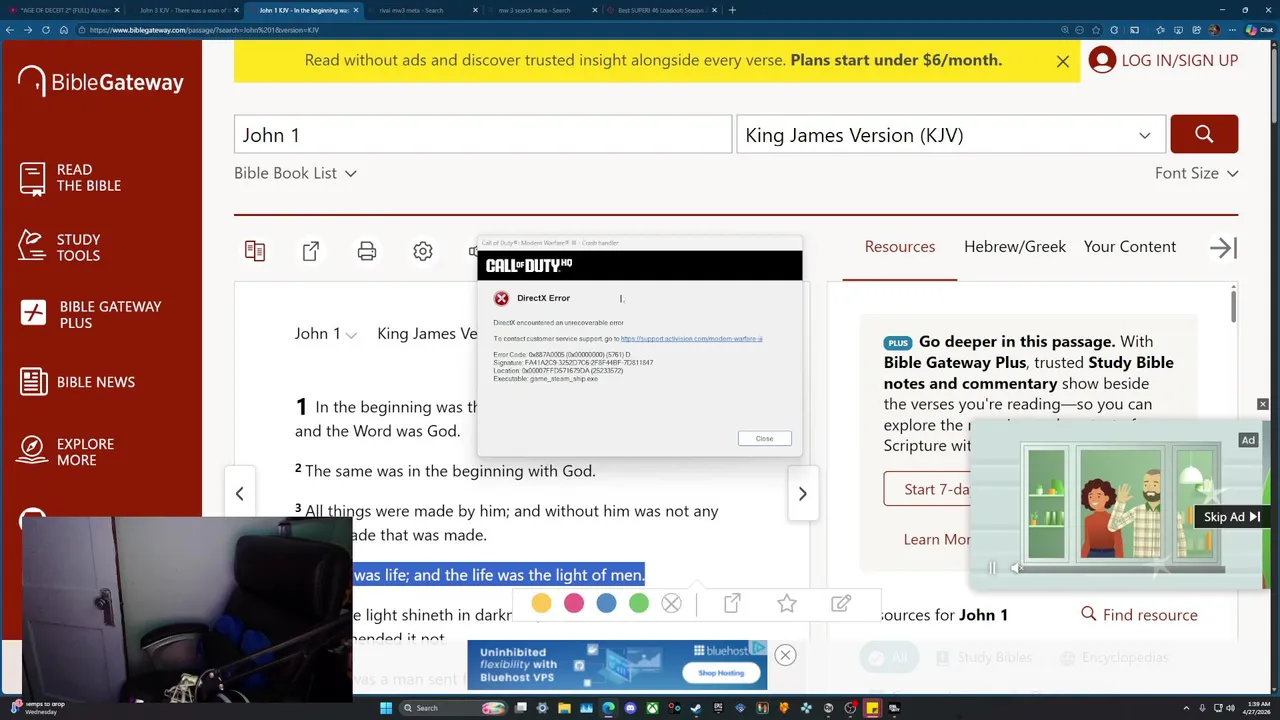This screenshot has height=720, width=1280.
Task: Switch to mw 3 search meta tab
Action: [540, 10]
